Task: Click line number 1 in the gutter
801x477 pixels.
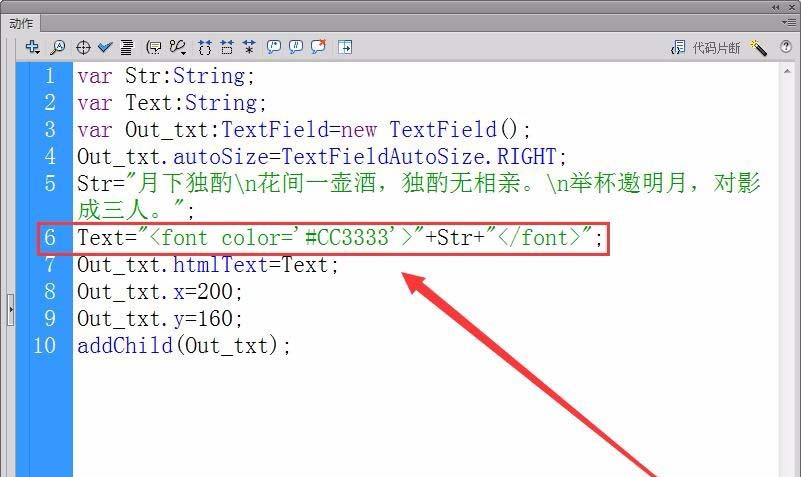Action: click(50, 76)
